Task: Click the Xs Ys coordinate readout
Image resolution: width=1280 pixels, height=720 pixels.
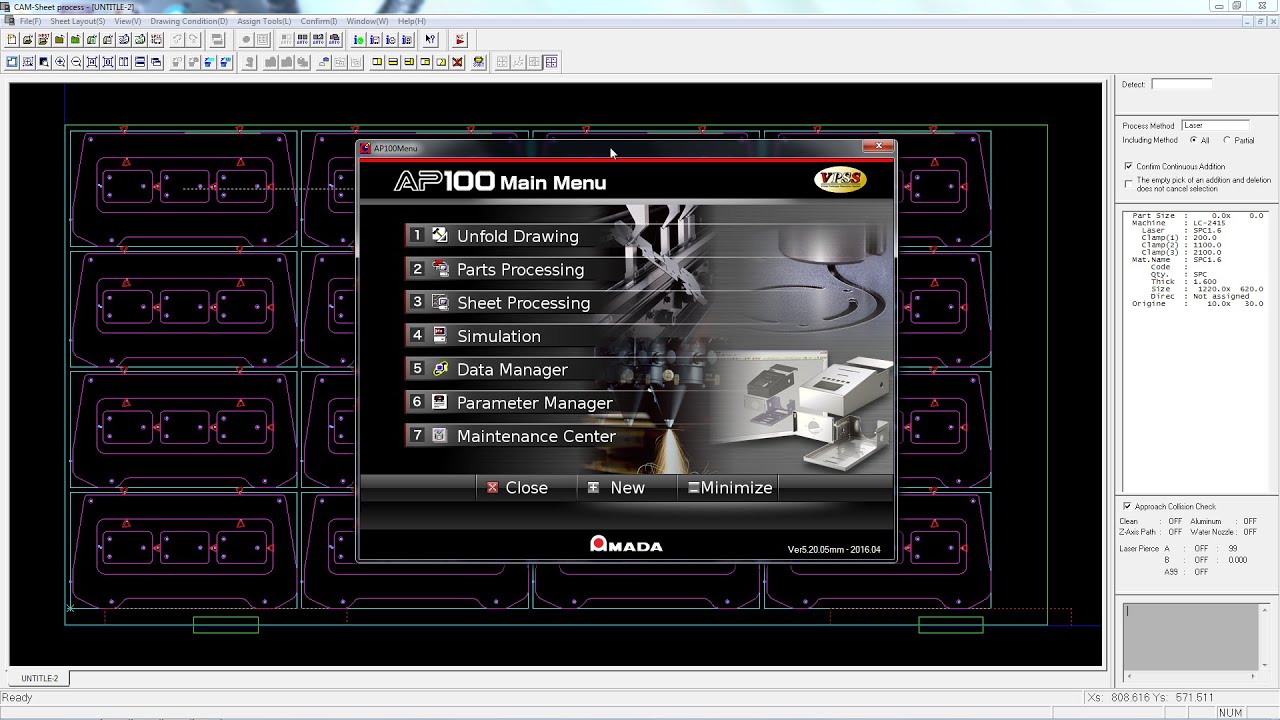Action: 1149,697
